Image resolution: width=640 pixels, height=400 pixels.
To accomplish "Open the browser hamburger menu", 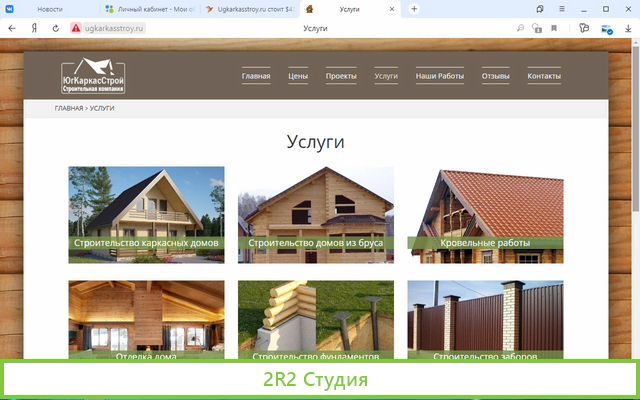I will pos(563,9).
